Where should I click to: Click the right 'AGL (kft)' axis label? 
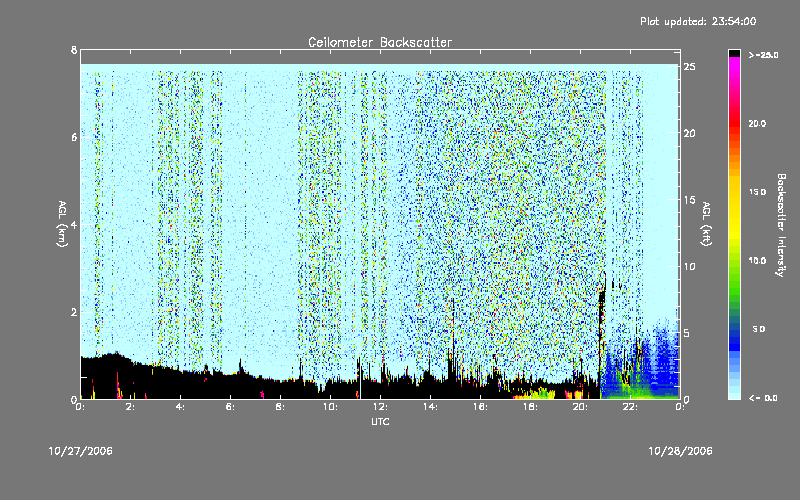706,224
